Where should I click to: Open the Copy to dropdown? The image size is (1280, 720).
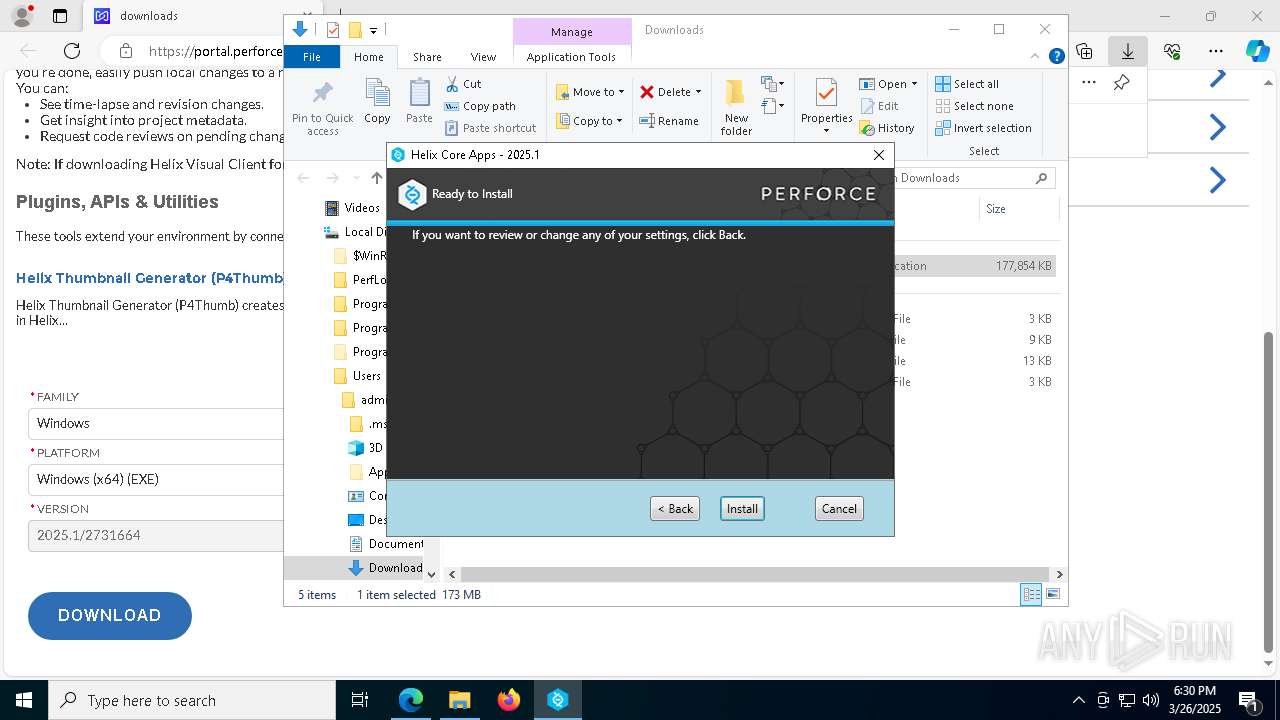pos(590,121)
